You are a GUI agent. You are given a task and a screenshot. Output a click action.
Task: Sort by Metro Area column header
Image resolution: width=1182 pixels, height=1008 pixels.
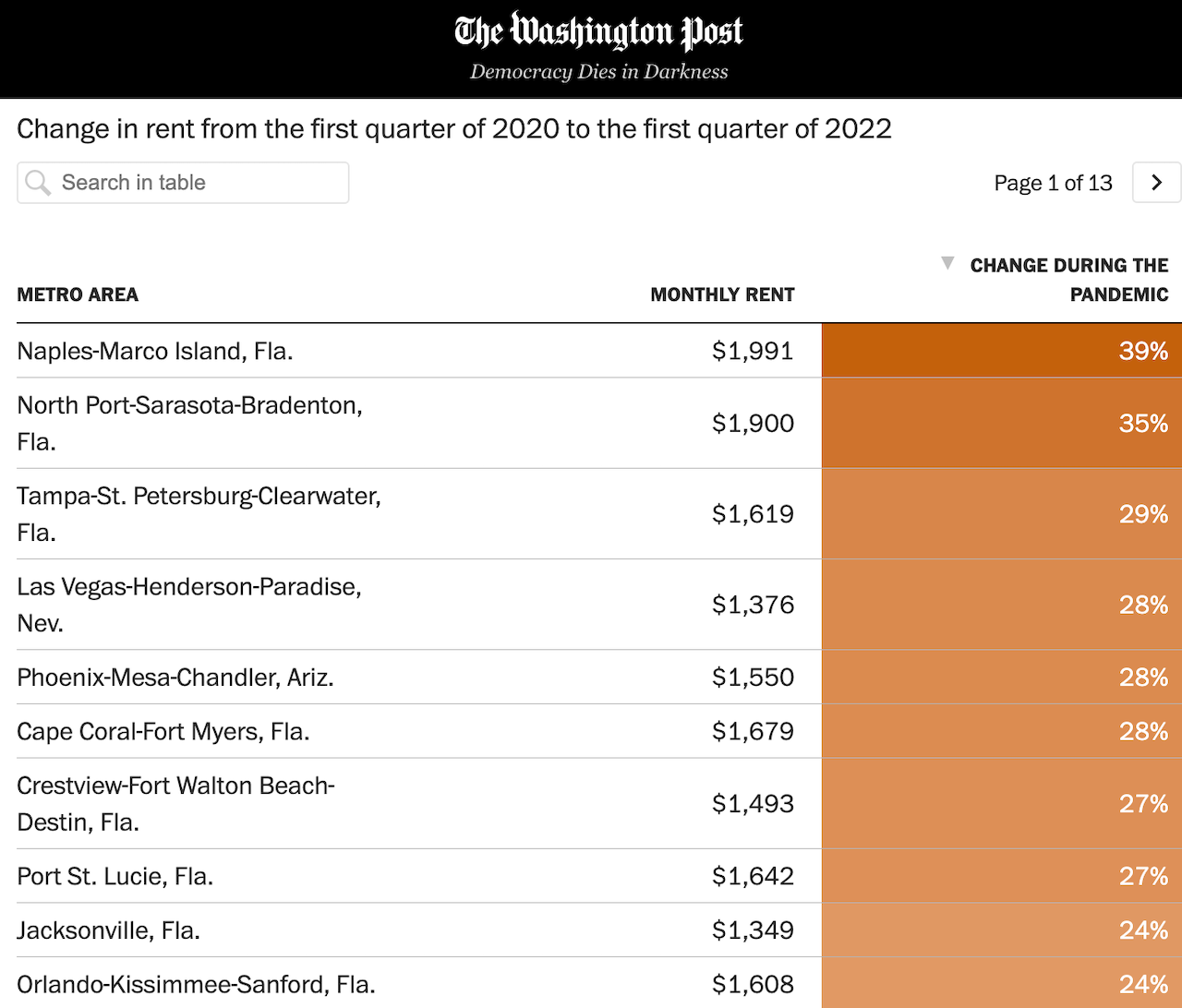[78, 294]
